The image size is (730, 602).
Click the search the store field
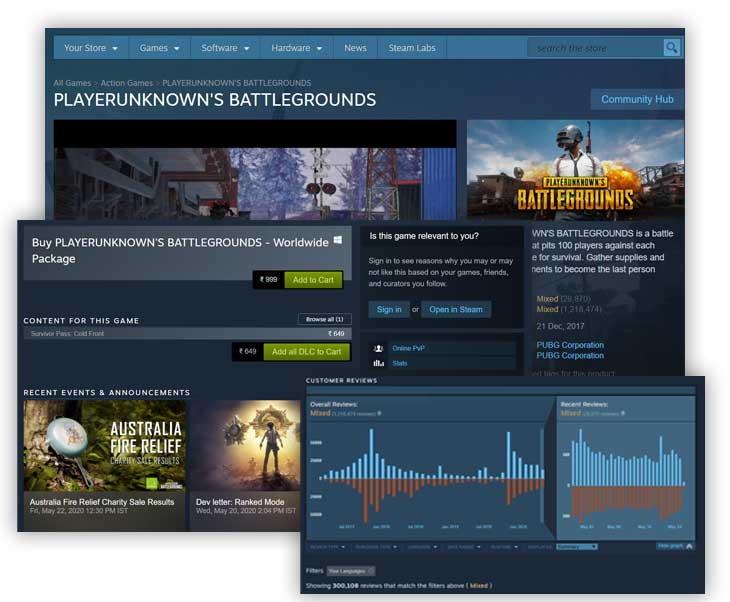pos(595,48)
